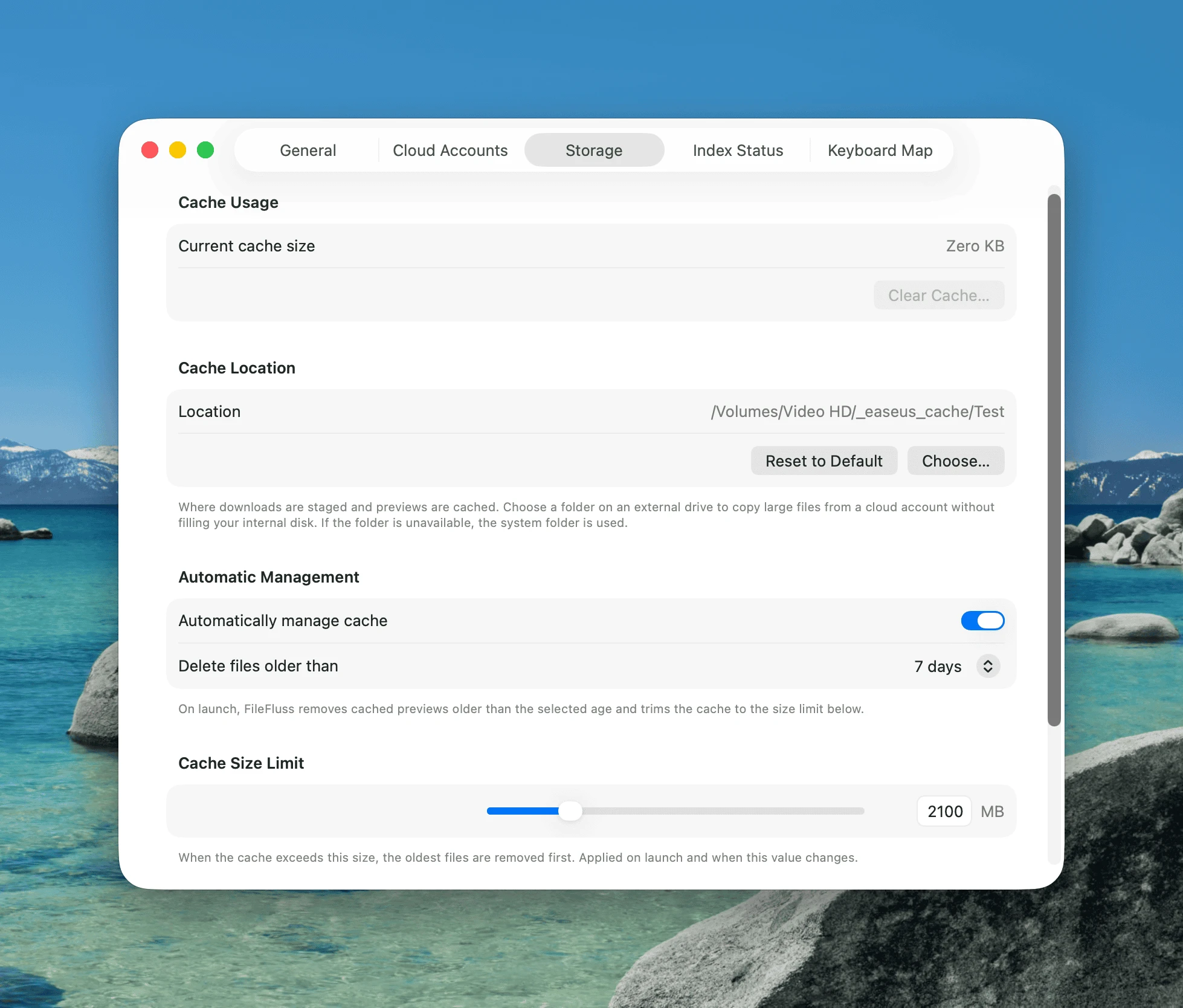The height and width of the screenshot is (1008, 1183).
Task: Click the 2100 MB cache size field
Action: tap(944, 812)
